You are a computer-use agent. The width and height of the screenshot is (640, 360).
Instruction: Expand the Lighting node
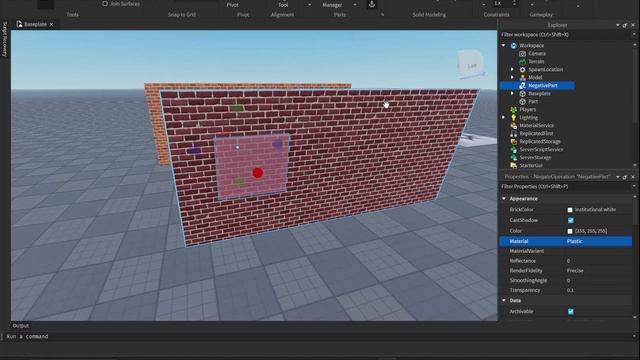click(504, 118)
